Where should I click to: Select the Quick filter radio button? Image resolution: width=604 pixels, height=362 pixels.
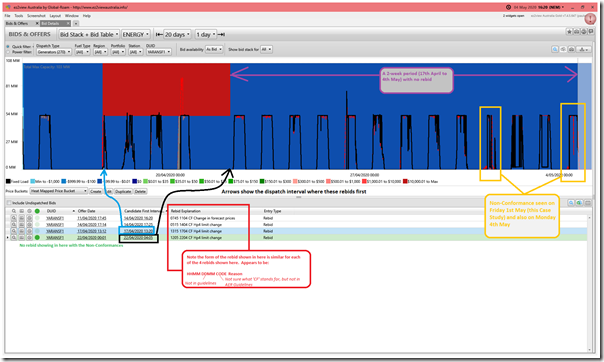pyautogui.click(x=8, y=47)
